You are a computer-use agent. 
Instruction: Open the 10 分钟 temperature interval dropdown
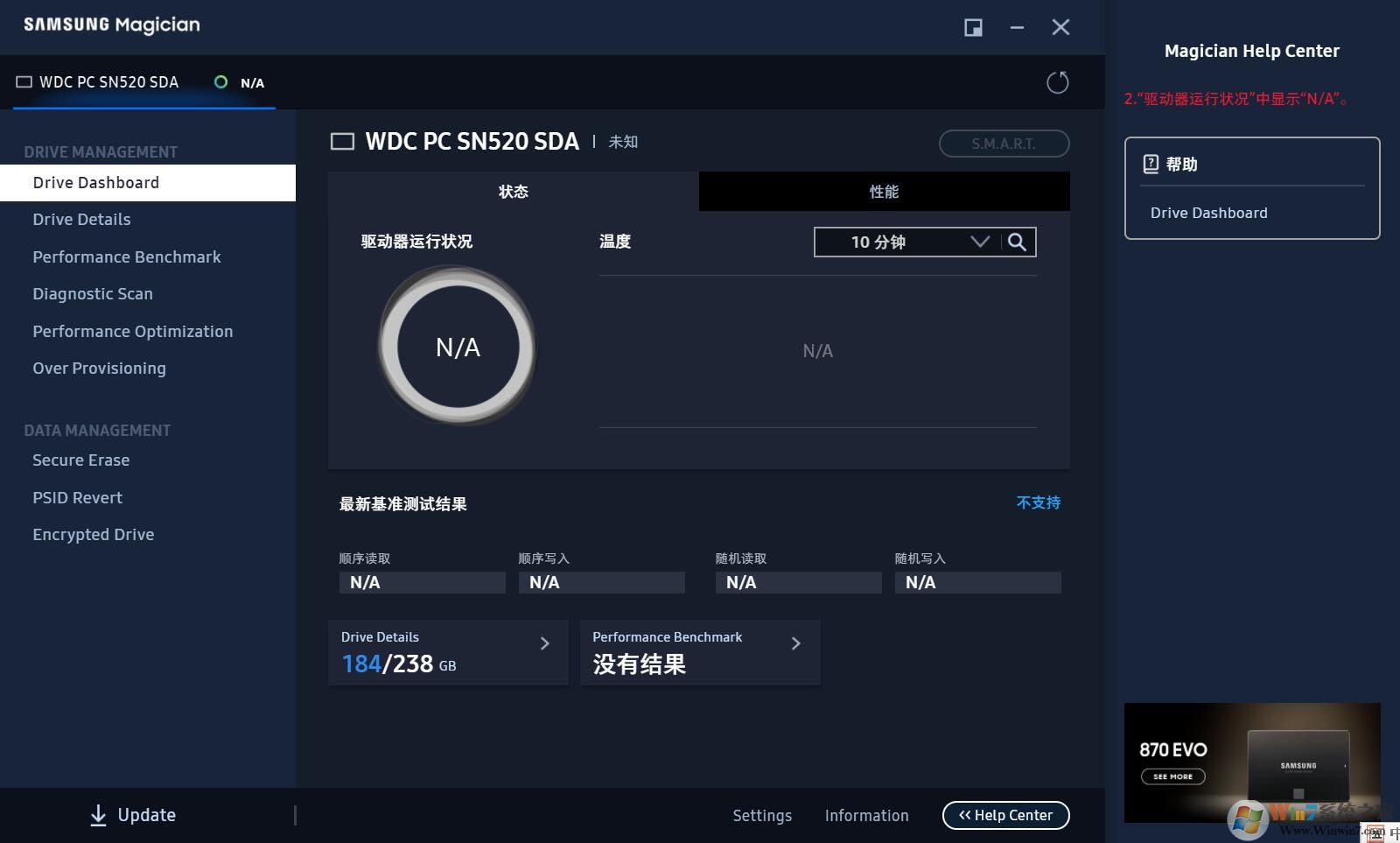pos(908,242)
